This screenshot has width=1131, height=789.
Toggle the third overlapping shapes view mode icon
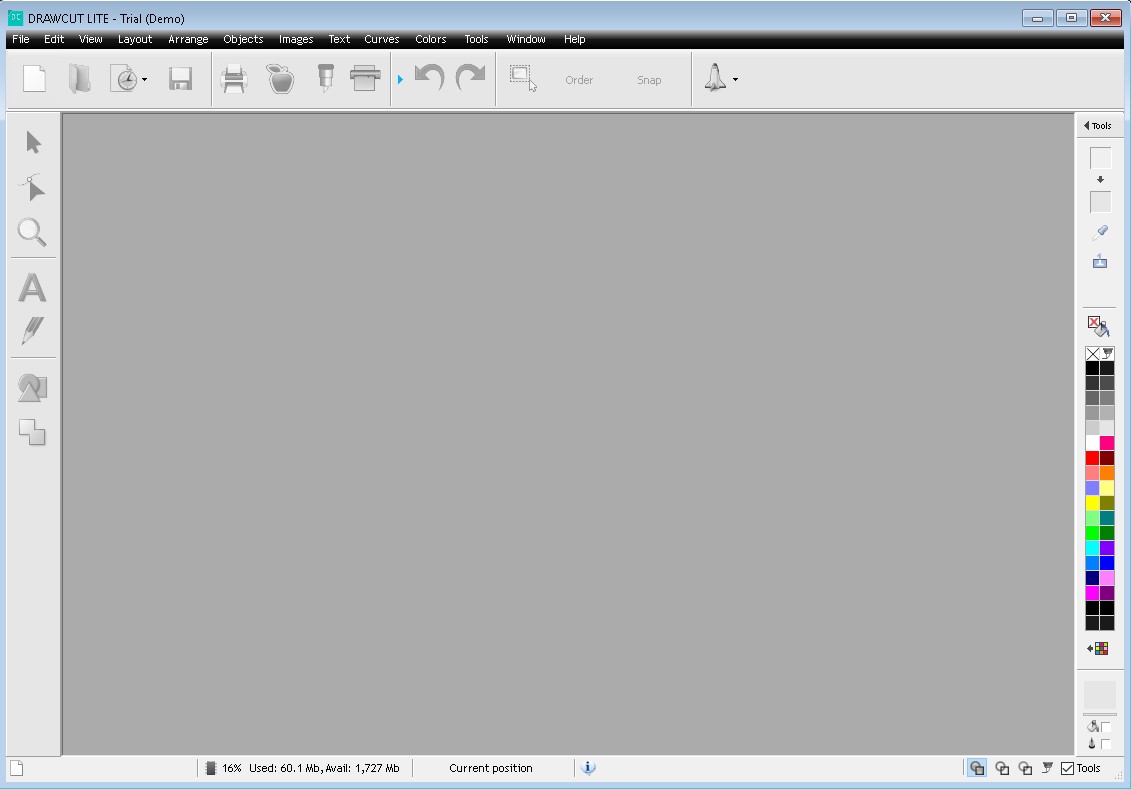point(1025,767)
